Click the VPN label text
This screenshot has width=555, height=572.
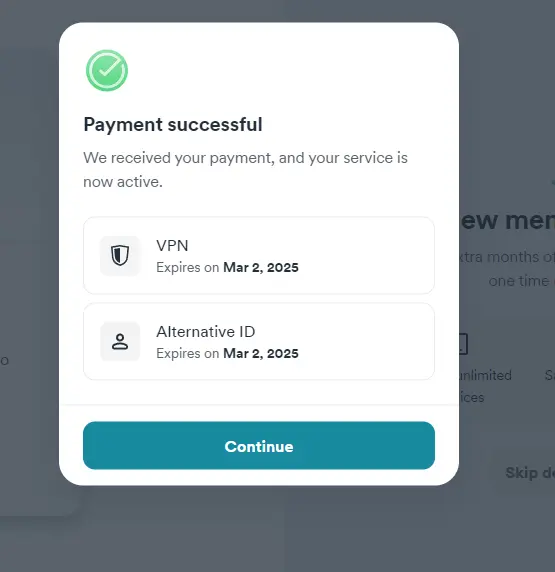(172, 246)
